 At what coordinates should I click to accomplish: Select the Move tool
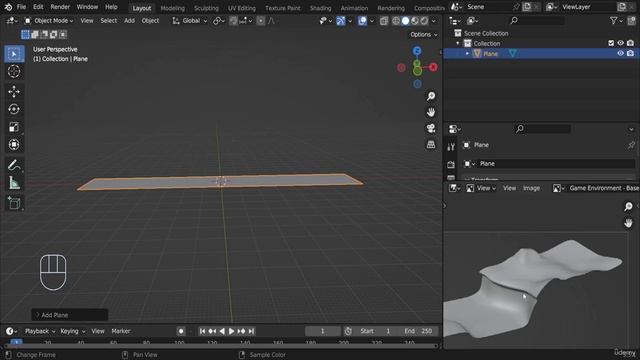(14, 91)
